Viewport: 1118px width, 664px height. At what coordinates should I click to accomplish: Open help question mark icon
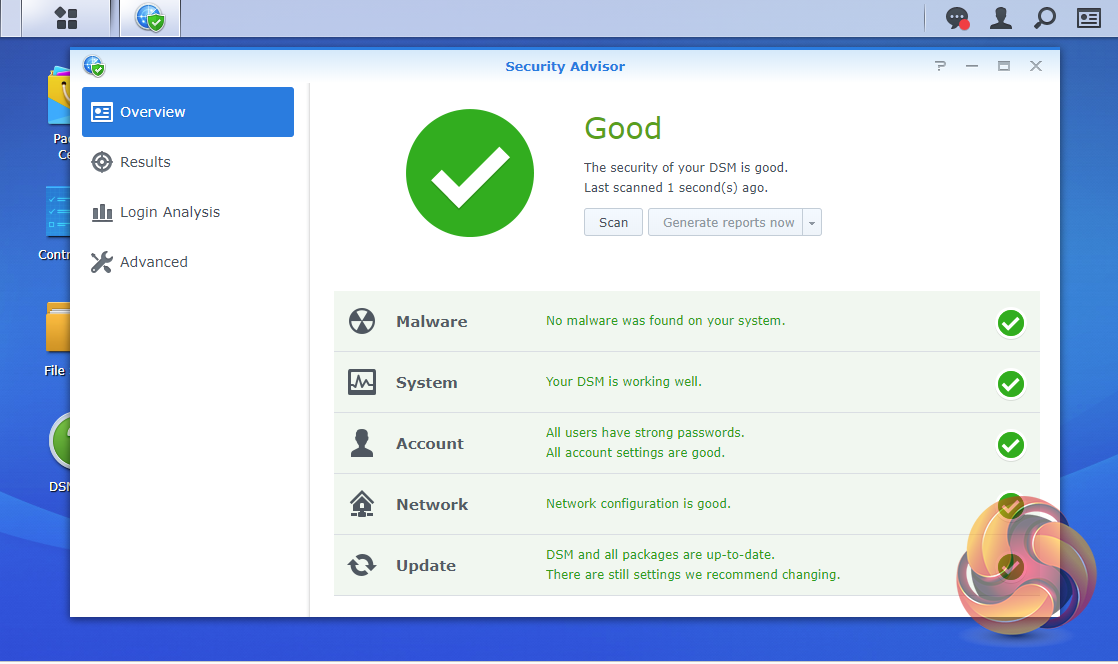tap(940, 66)
